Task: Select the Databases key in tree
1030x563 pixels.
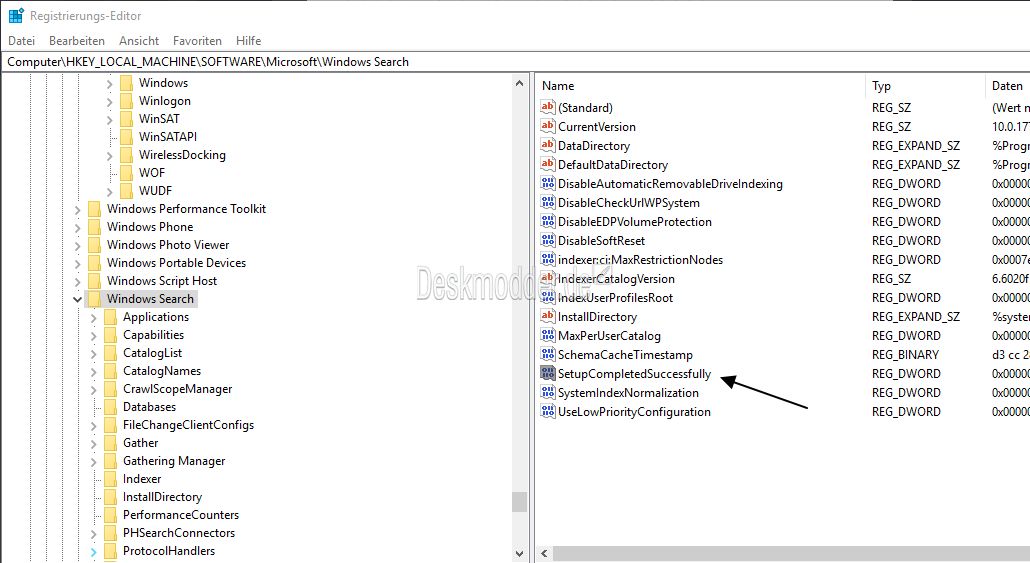Action: pos(149,407)
